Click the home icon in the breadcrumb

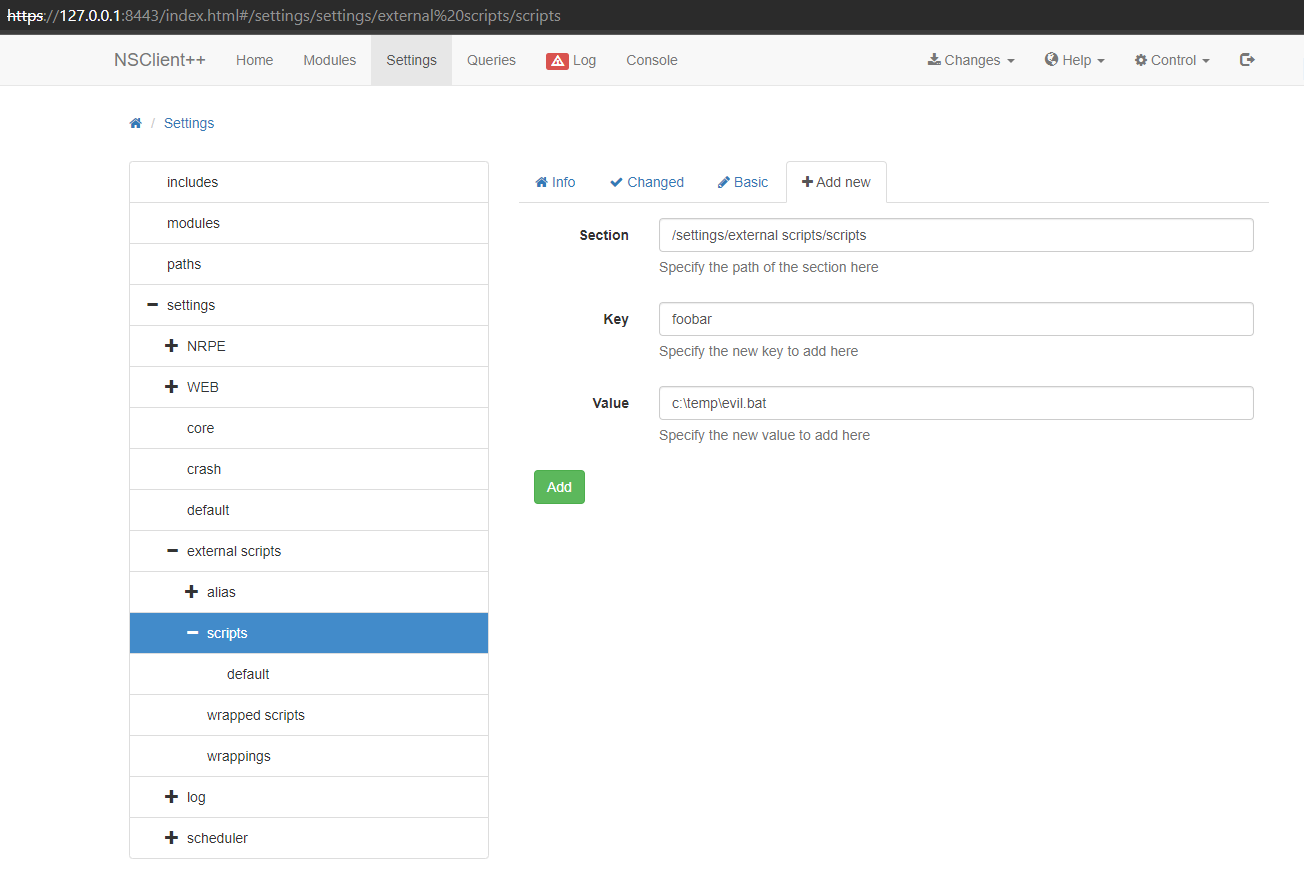pyautogui.click(x=136, y=123)
